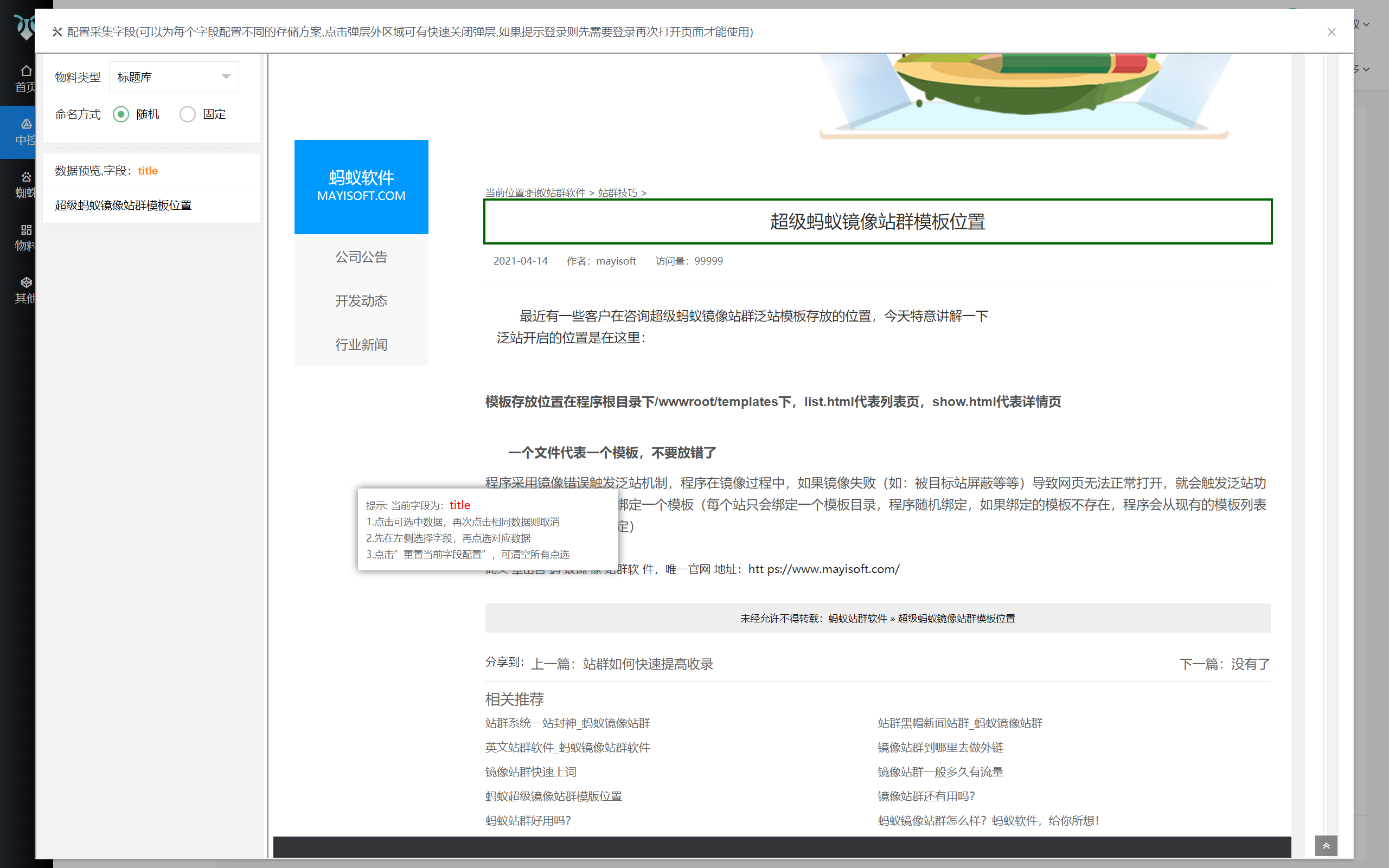Click the ant logo at top left
Screen dimensions: 1389x868
coord(26,26)
